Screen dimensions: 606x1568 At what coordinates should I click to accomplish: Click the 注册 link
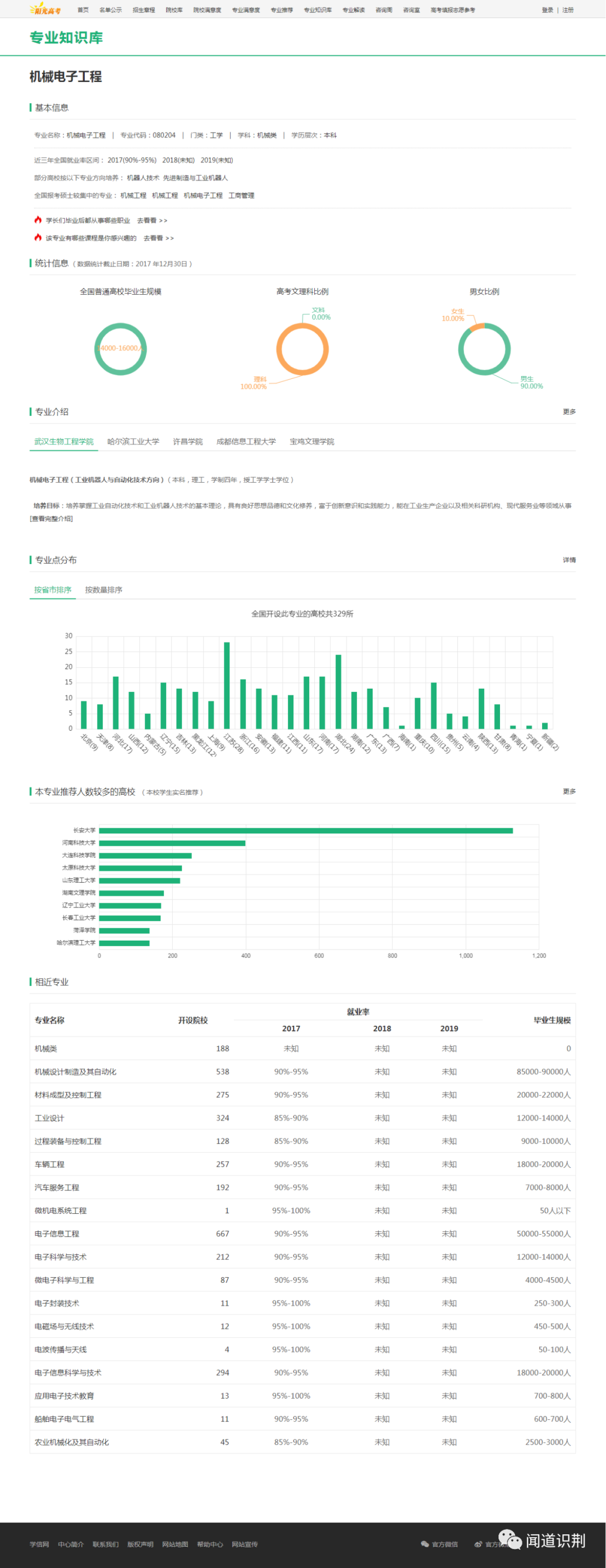pyautogui.click(x=568, y=10)
